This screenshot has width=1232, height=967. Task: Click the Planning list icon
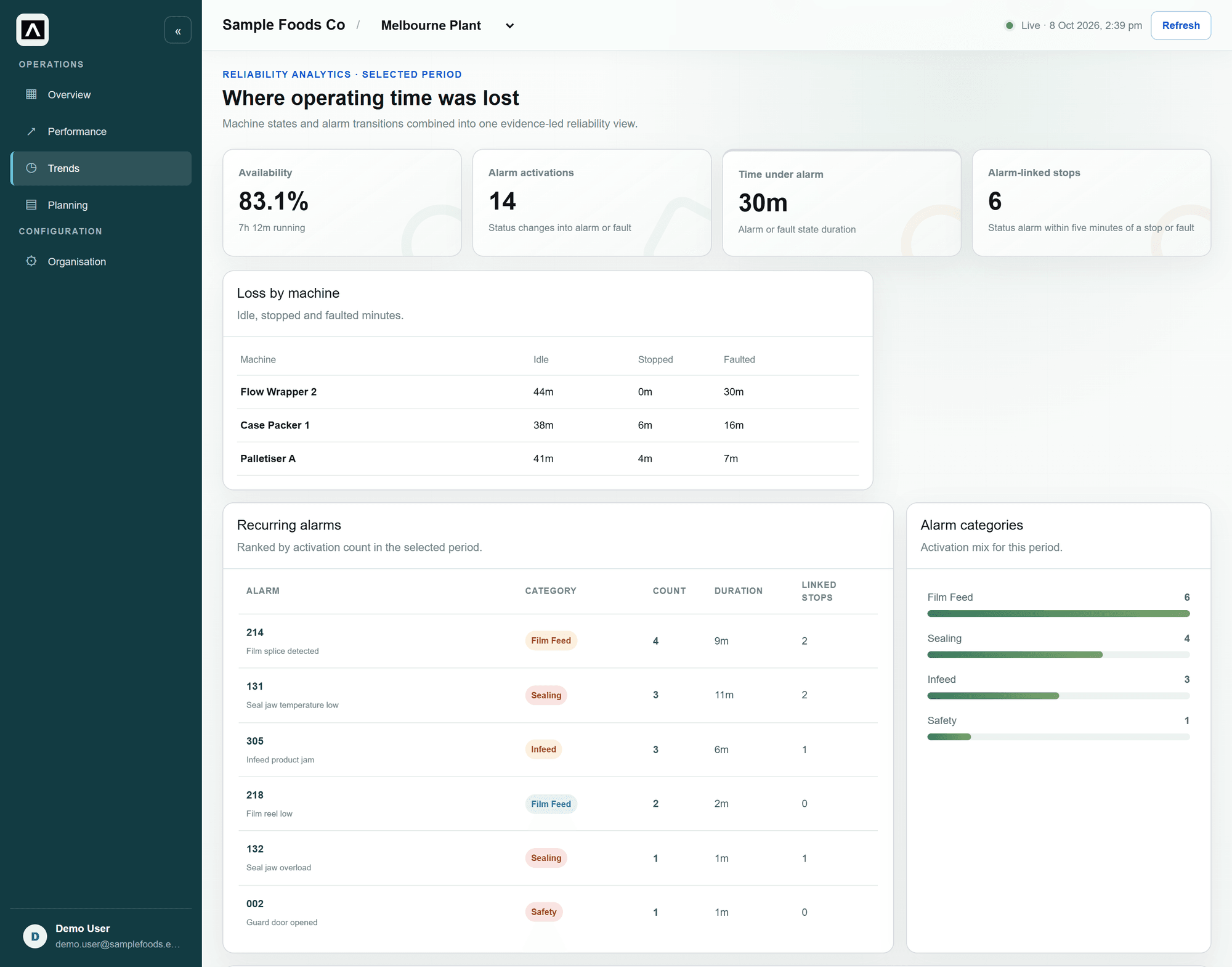click(x=31, y=205)
